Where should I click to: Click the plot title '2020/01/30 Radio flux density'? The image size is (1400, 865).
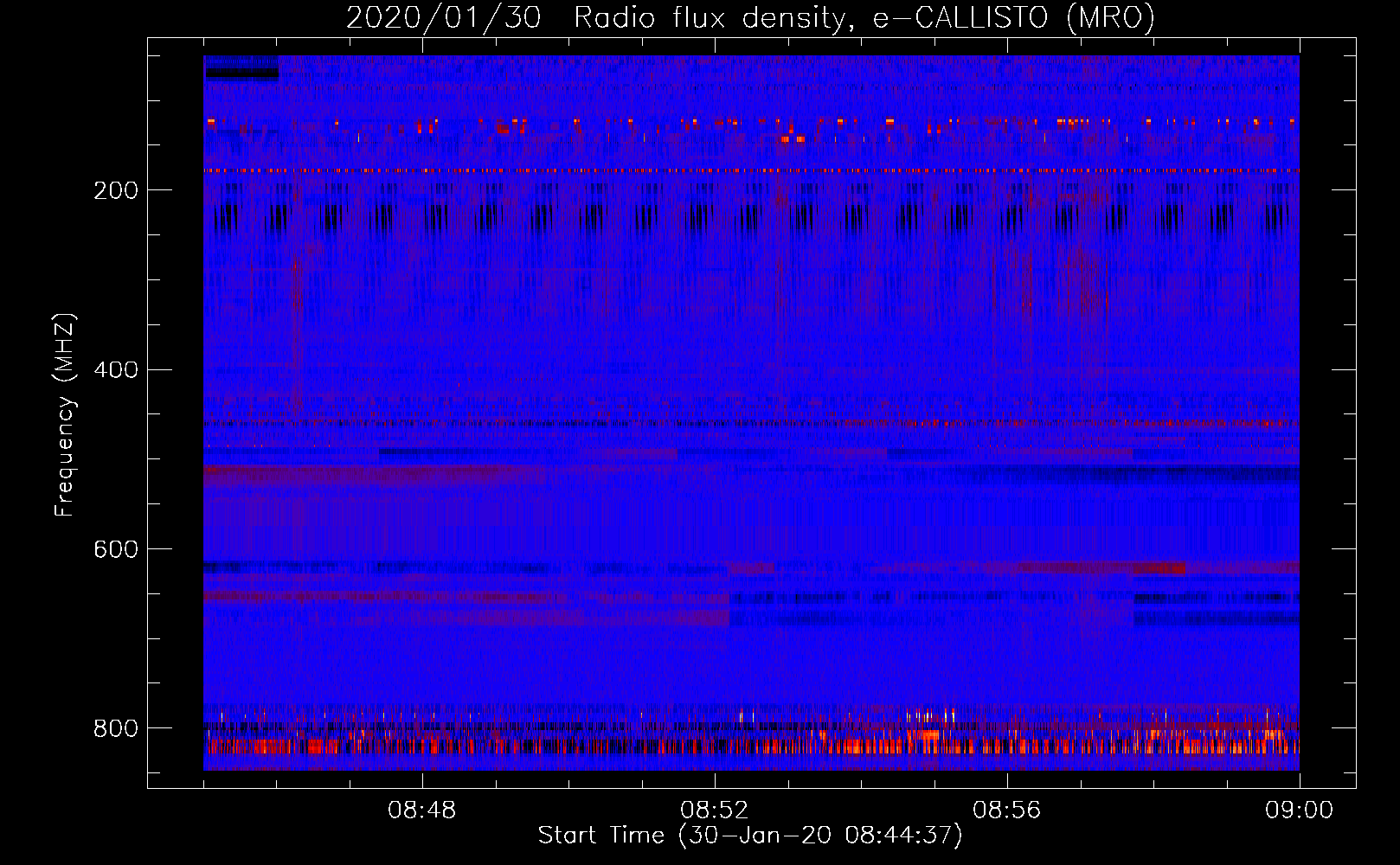coord(750,17)
